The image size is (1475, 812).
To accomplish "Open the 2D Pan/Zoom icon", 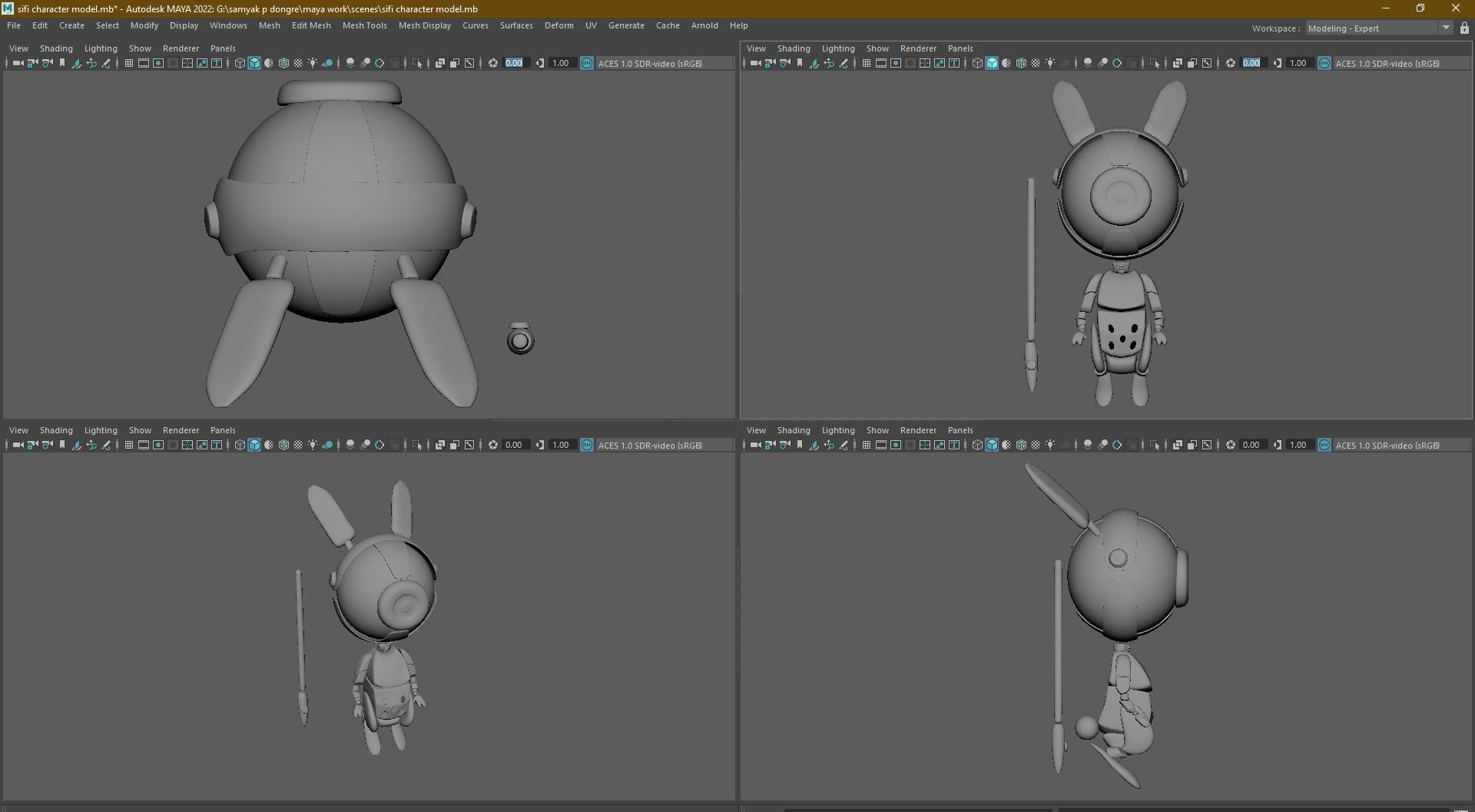I will (x=91, y=63).
